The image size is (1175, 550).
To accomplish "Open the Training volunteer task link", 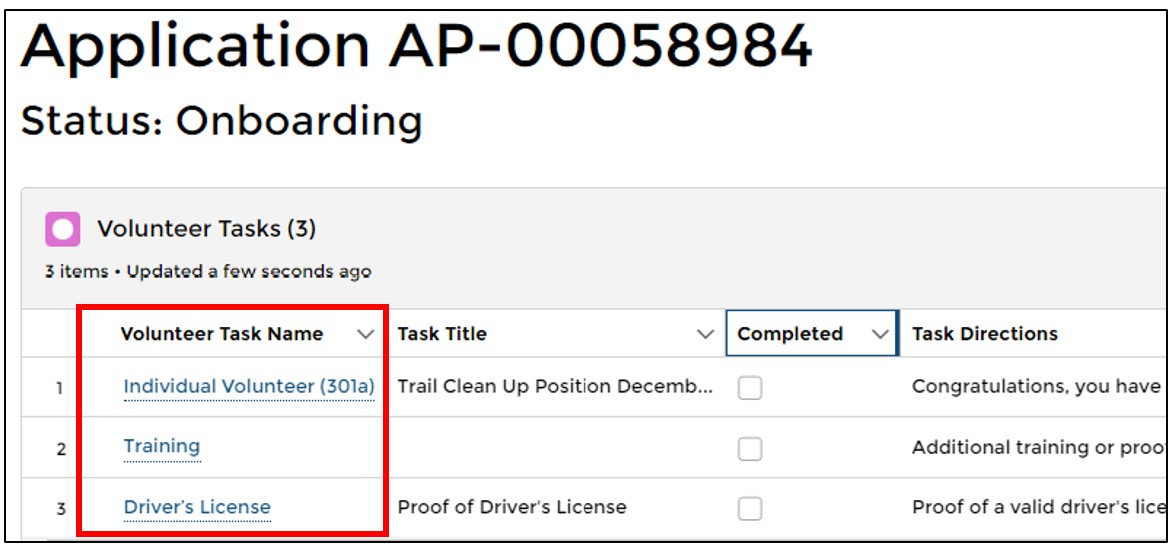I will pos(162,447).
